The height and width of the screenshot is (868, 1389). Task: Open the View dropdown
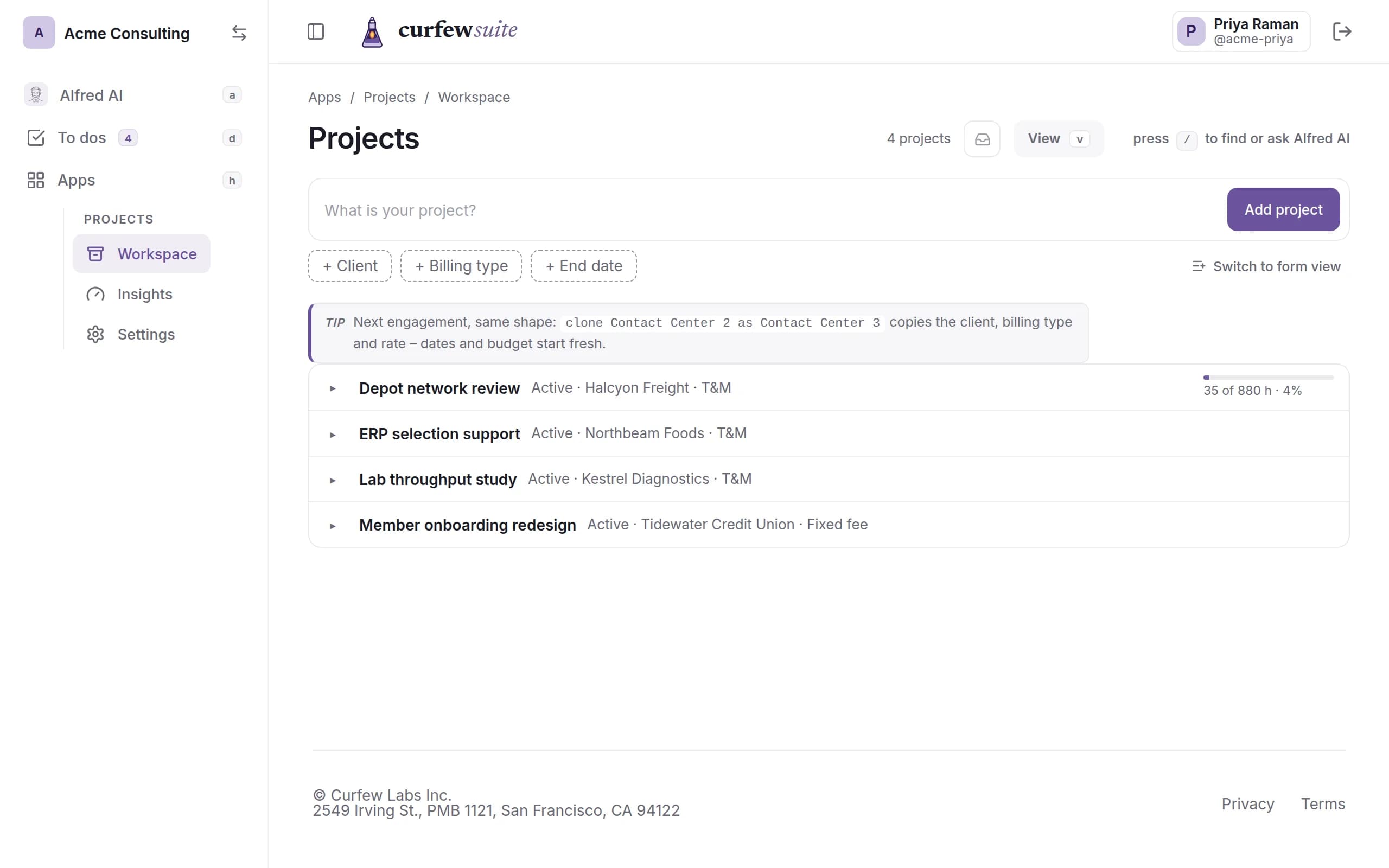[1059, 139]
